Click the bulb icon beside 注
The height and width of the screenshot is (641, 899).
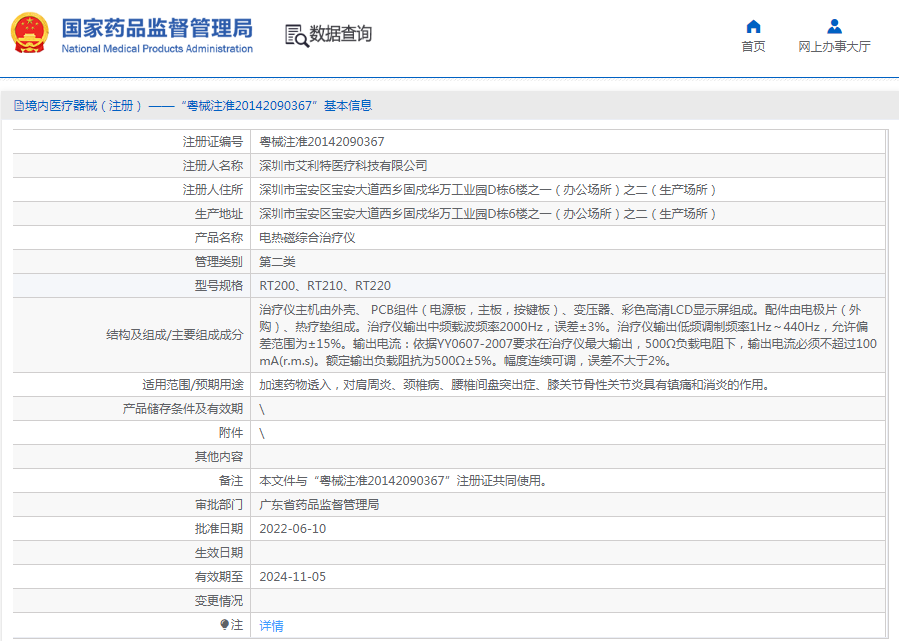[224, 624]
